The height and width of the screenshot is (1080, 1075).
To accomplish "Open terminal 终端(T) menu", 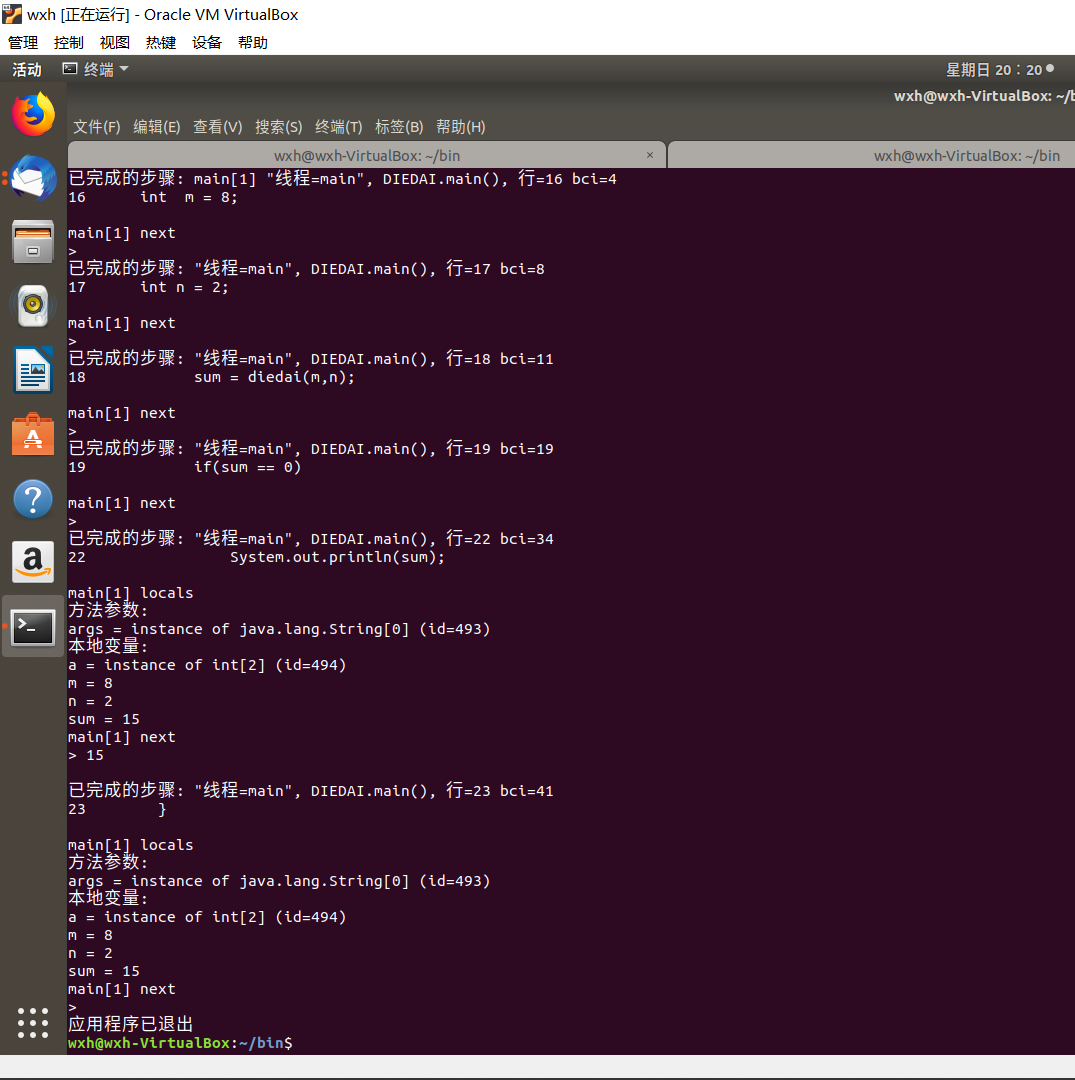I will 338,127.
